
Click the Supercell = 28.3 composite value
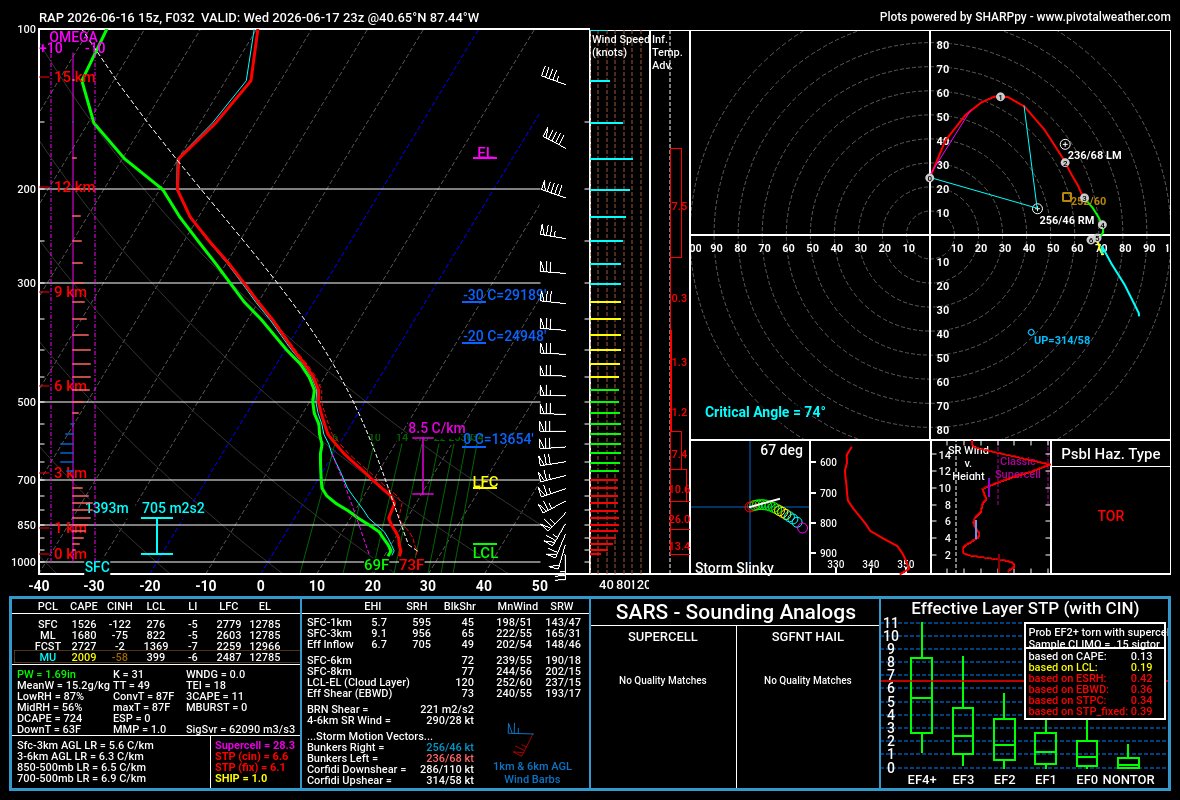click(x=254, y=745)
